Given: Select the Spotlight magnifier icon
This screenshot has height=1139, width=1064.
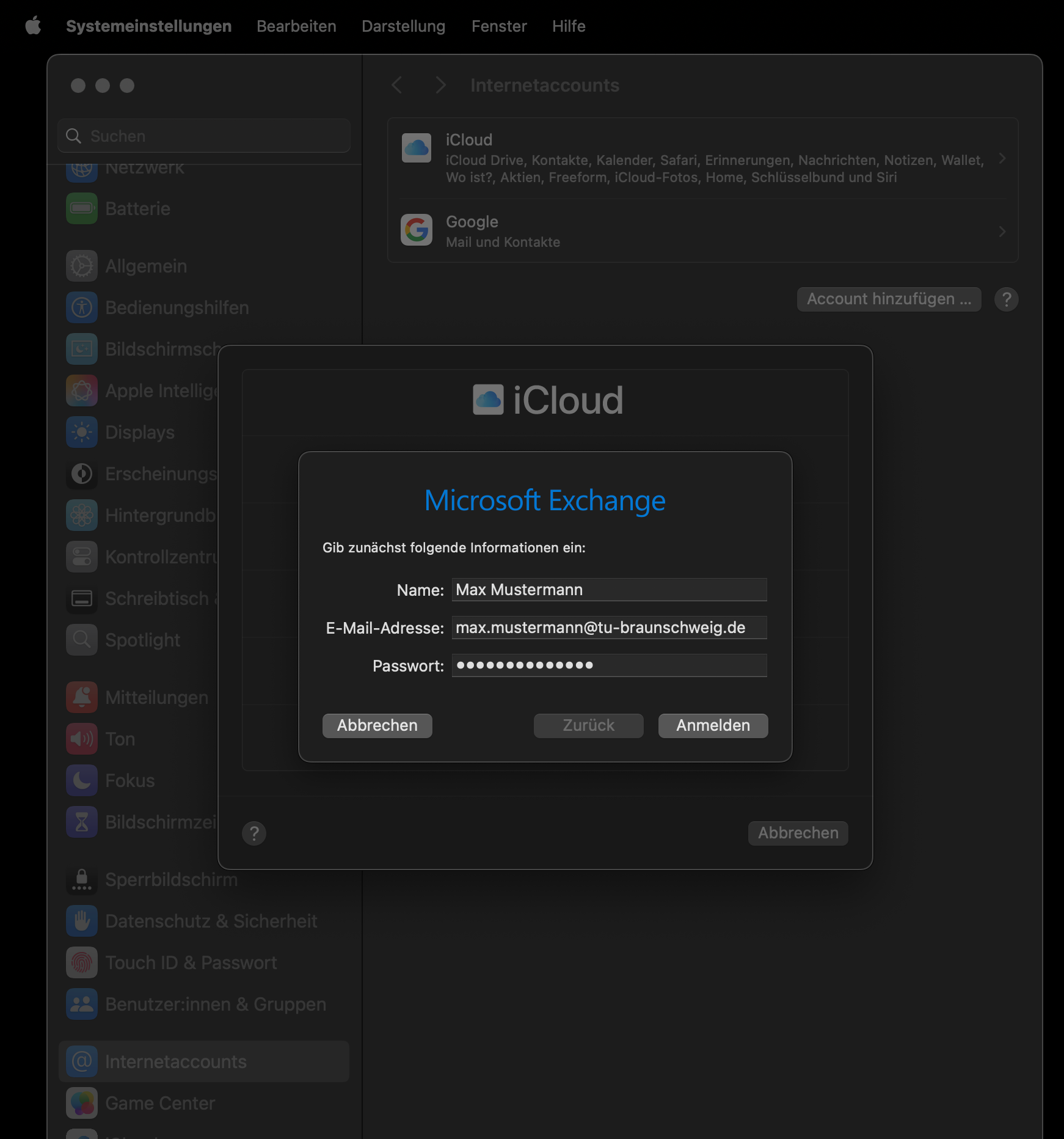Looking at the screenshot, I should tap(82, 640).
